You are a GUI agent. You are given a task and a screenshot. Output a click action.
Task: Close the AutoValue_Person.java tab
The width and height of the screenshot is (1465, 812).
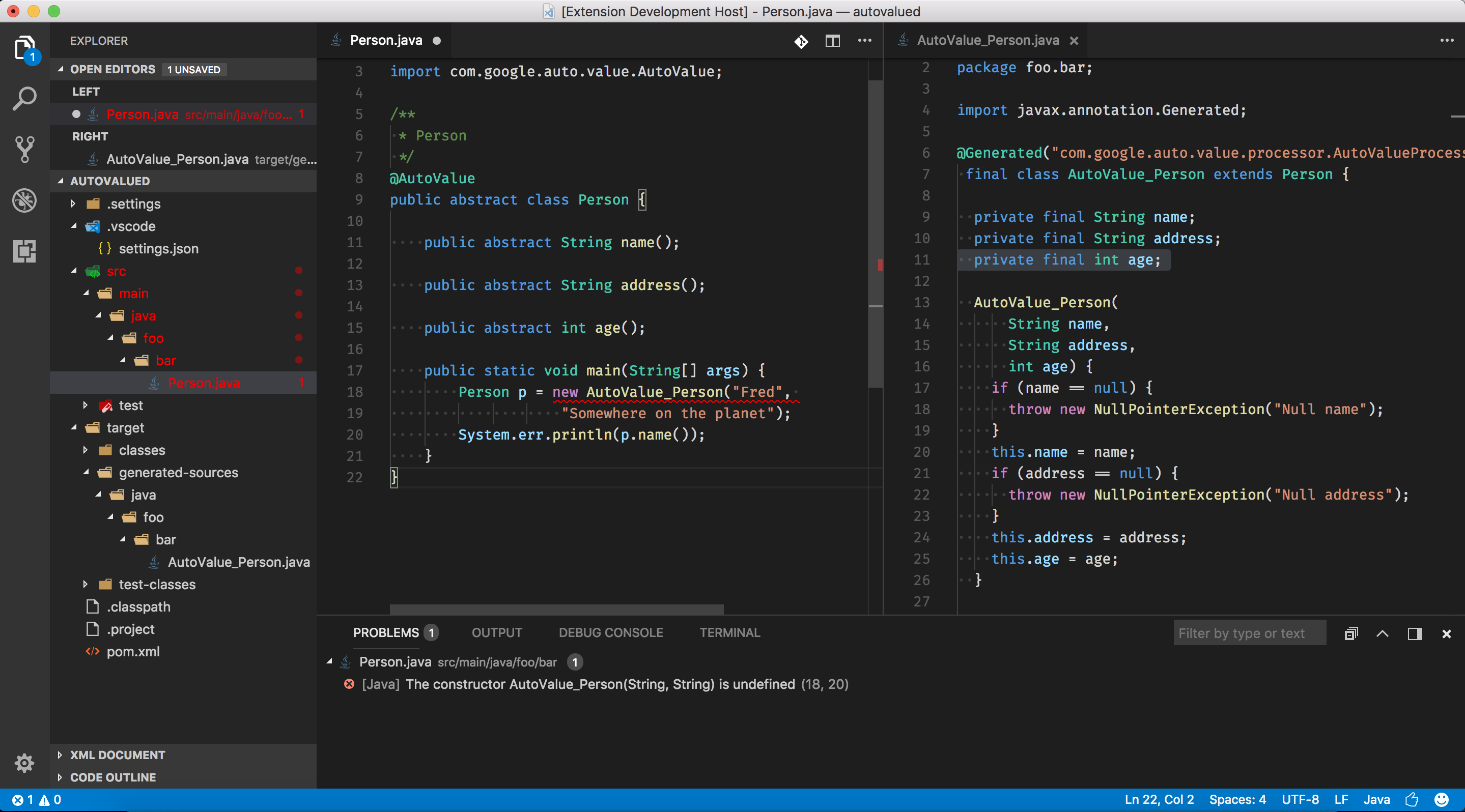[1074, 41]
